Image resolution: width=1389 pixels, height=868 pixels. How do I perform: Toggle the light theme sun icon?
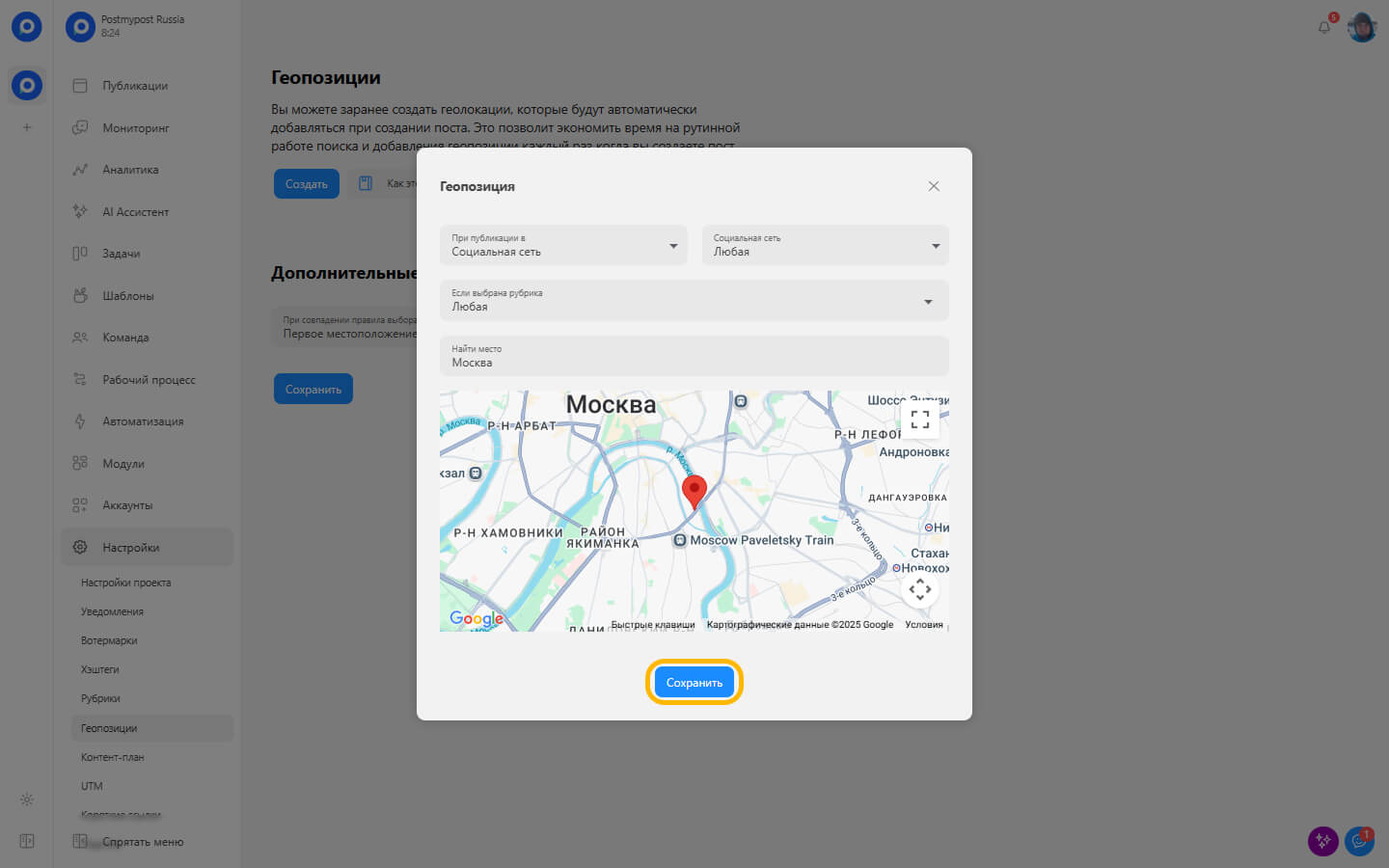click(27, 800)
